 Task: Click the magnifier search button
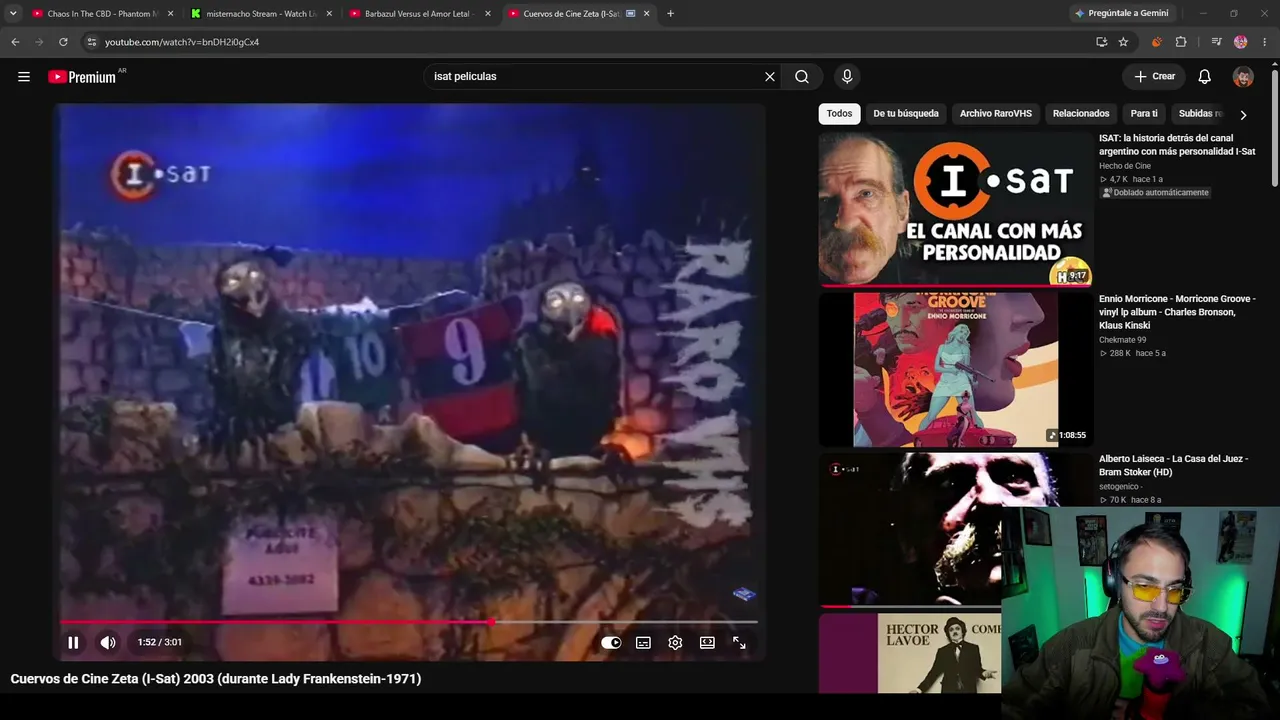(x=802, y=76)
